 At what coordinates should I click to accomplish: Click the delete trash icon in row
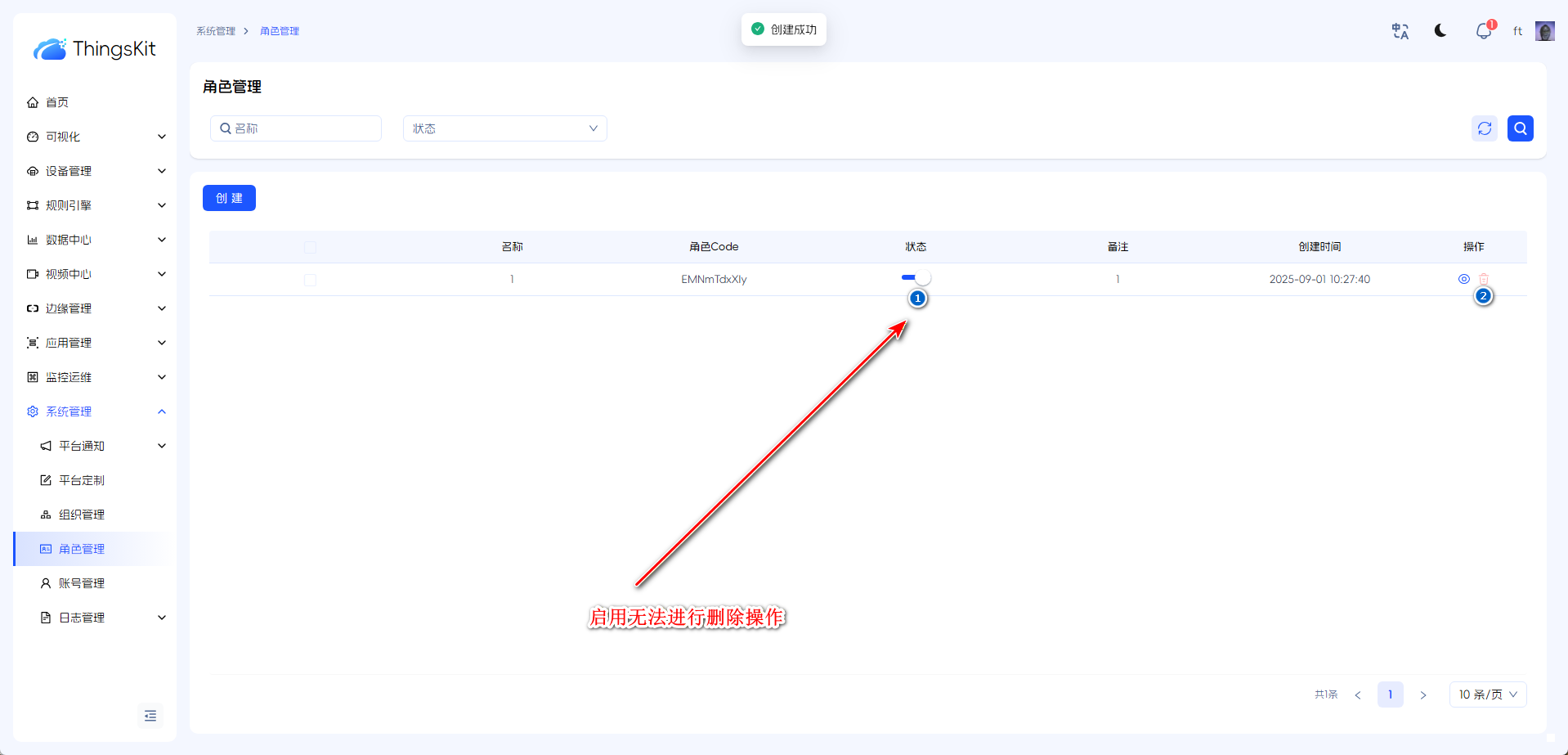[1484, 279]
